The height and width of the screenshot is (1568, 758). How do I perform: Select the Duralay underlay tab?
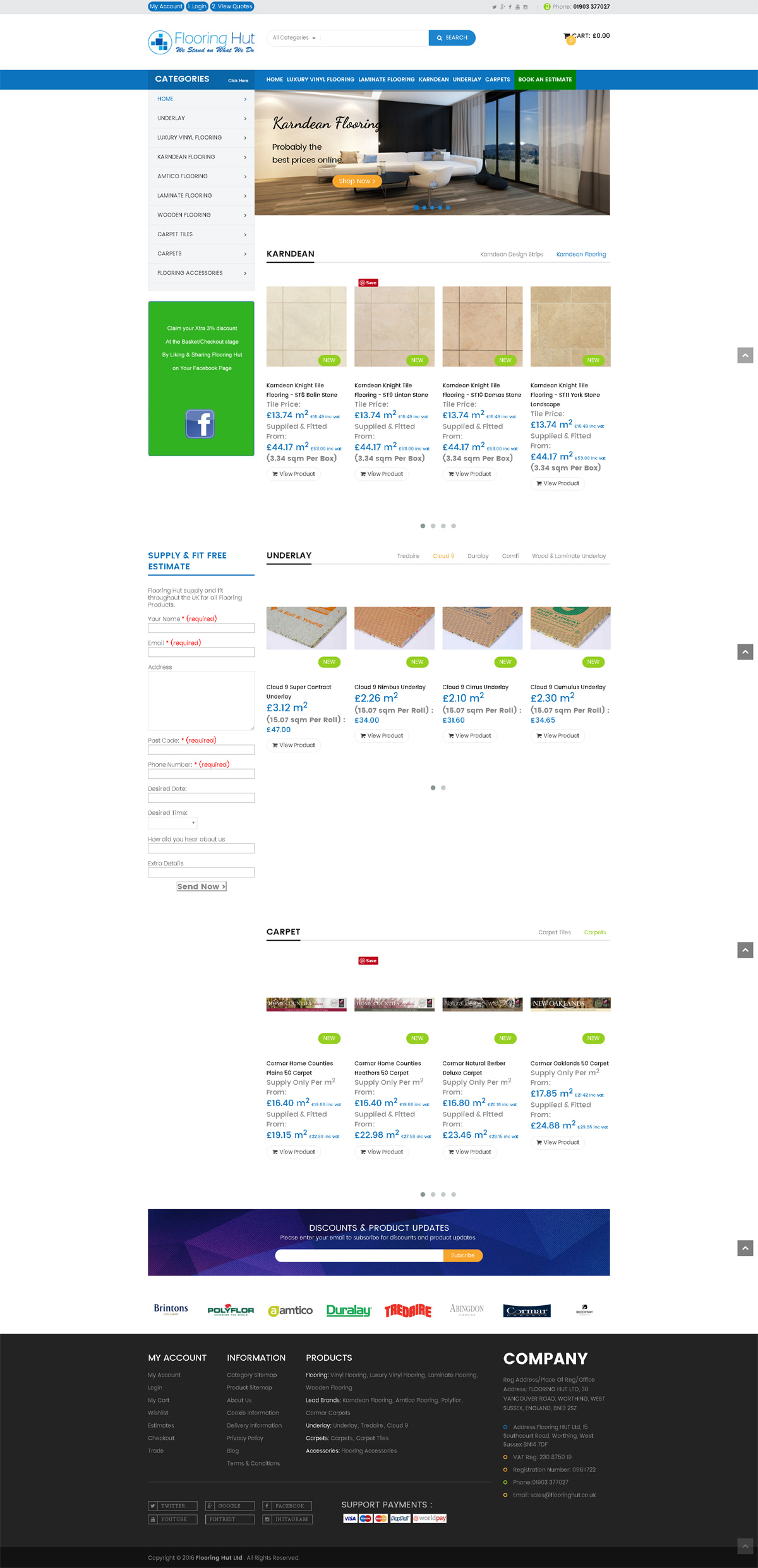point(478,556)
